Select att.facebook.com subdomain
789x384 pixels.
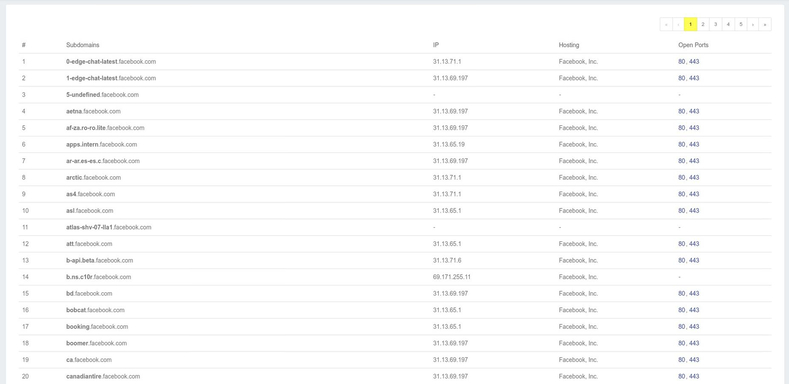point(89,244)
